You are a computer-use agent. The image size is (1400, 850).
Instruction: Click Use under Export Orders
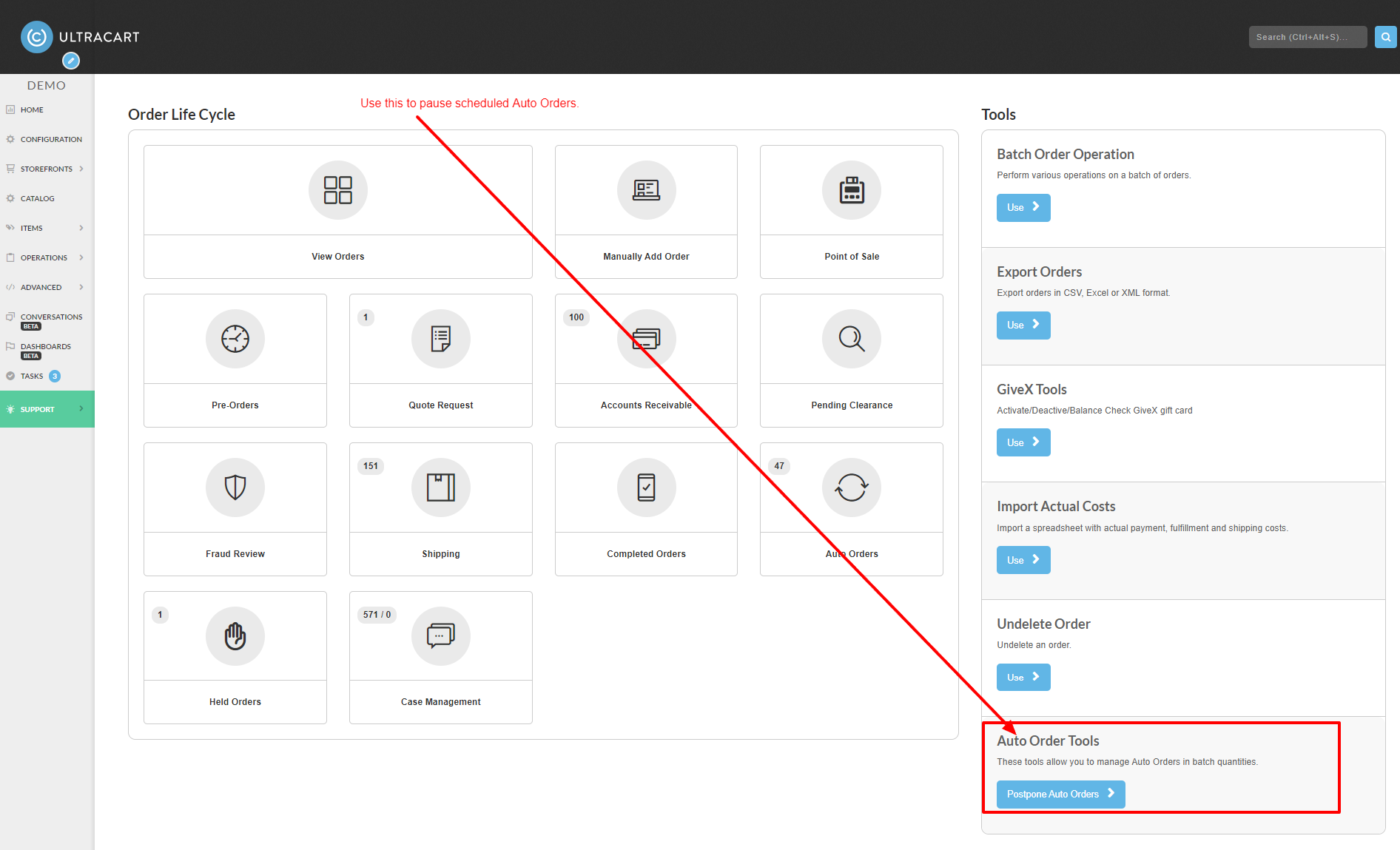coord(1023,326)
